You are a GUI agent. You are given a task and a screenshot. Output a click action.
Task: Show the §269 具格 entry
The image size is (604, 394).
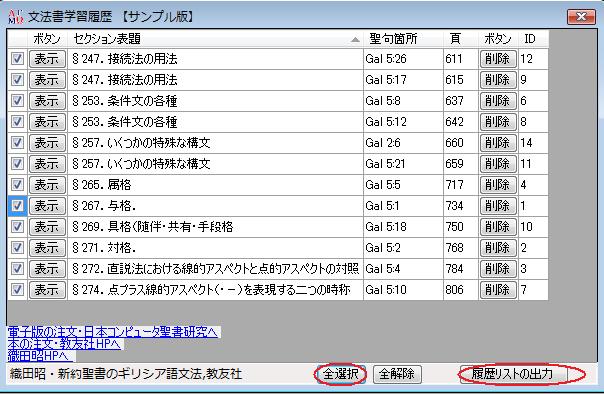point(47,227)
